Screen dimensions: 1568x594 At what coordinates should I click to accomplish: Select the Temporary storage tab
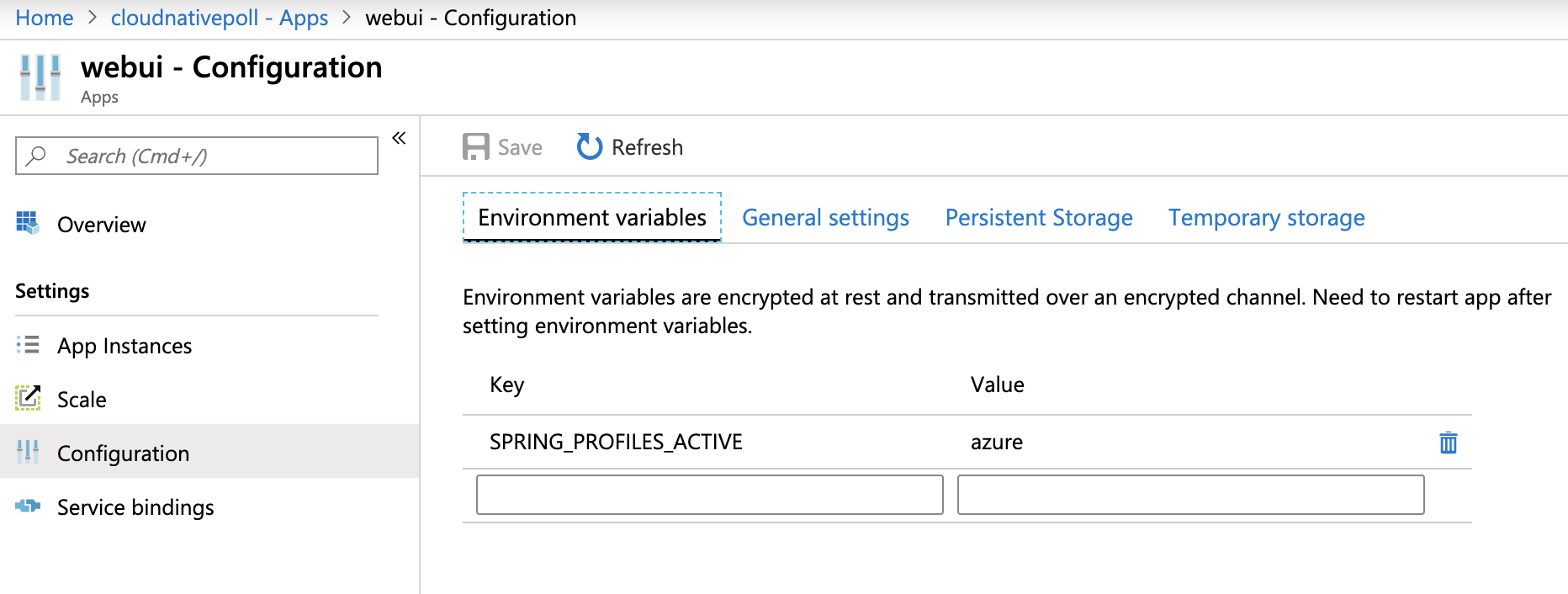(x=1266, y=218)
